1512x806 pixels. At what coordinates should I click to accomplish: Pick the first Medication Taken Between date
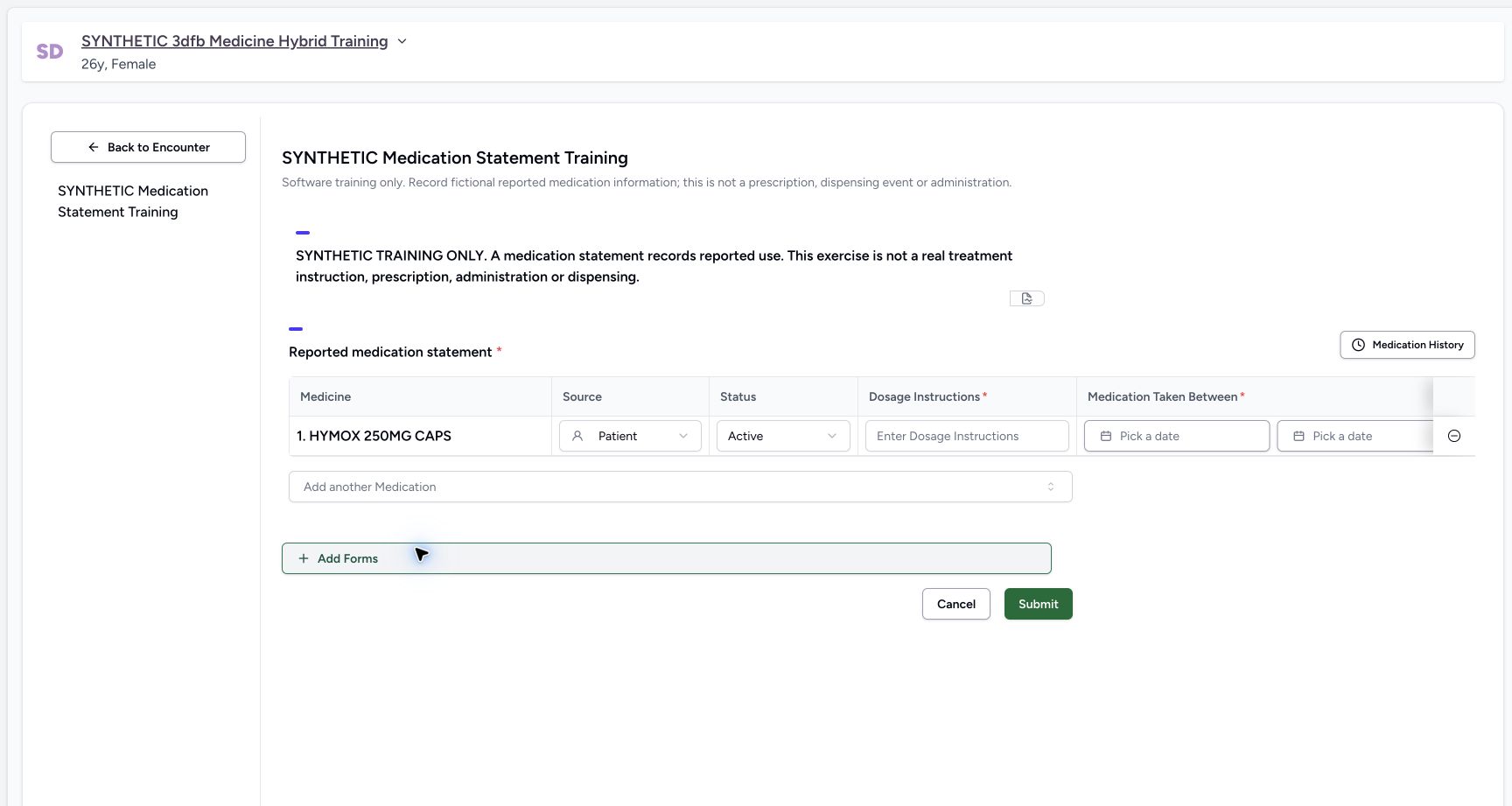tap(1176, 436)
